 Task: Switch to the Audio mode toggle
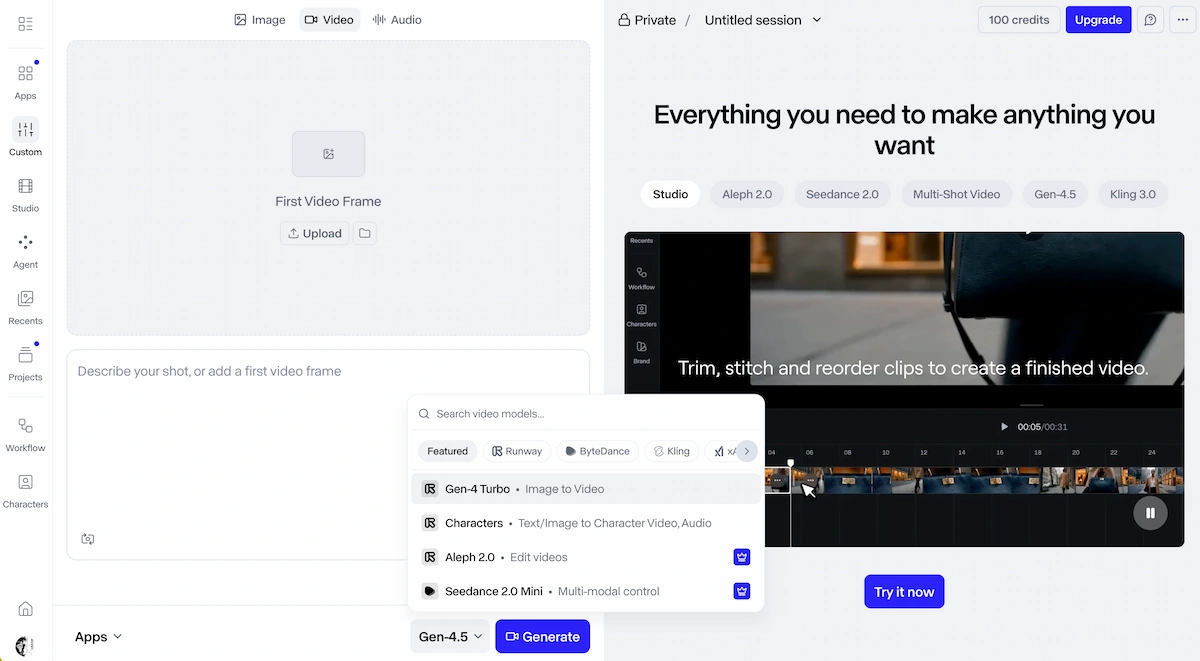tap(397, 20)
